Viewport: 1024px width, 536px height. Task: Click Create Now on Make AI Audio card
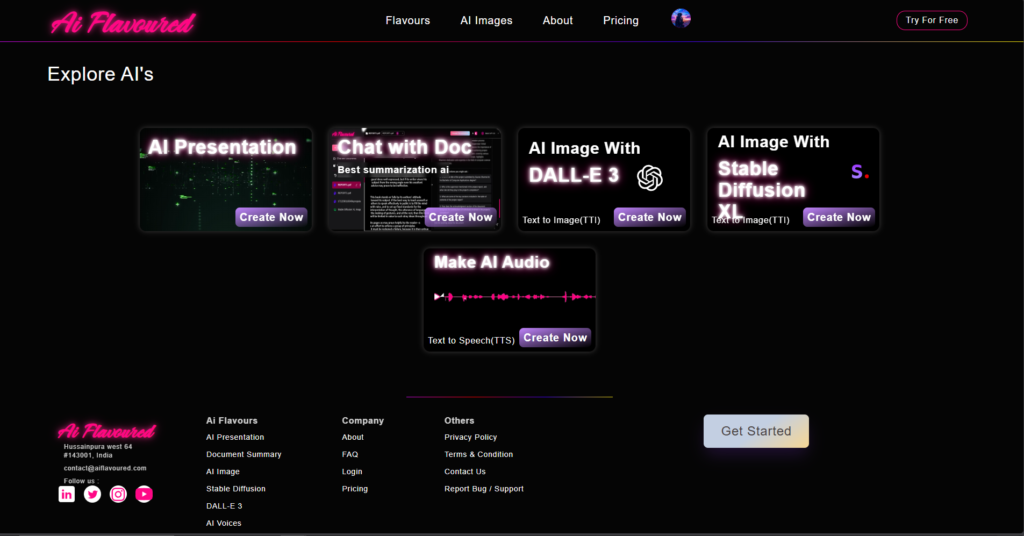[x=555, y=338]
